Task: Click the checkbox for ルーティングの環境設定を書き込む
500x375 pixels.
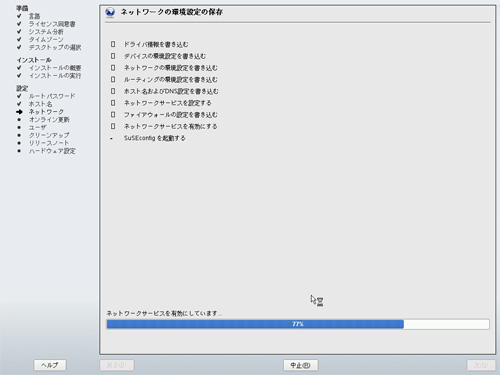Action: (x=113, y=79)
